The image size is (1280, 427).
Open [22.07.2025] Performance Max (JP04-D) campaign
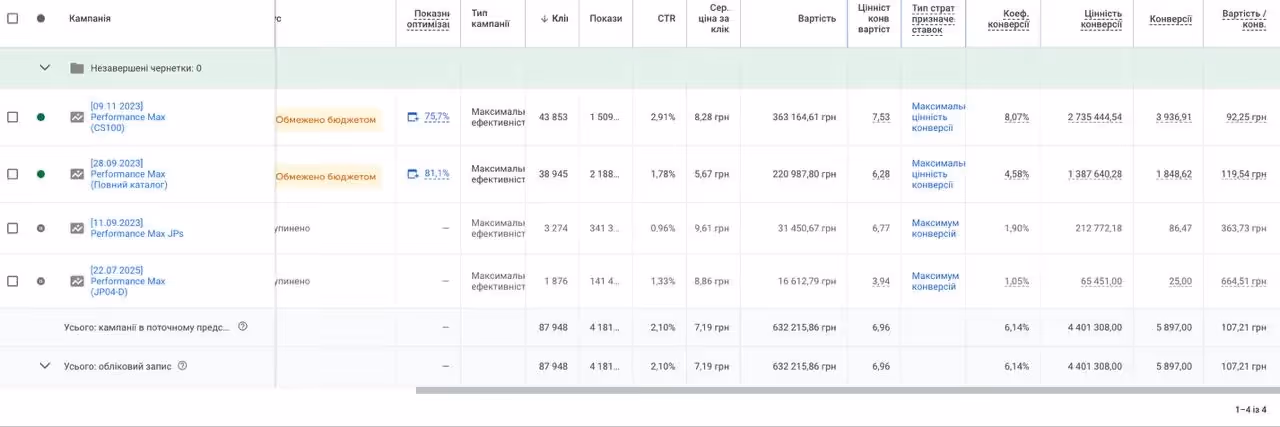(128, 281)
